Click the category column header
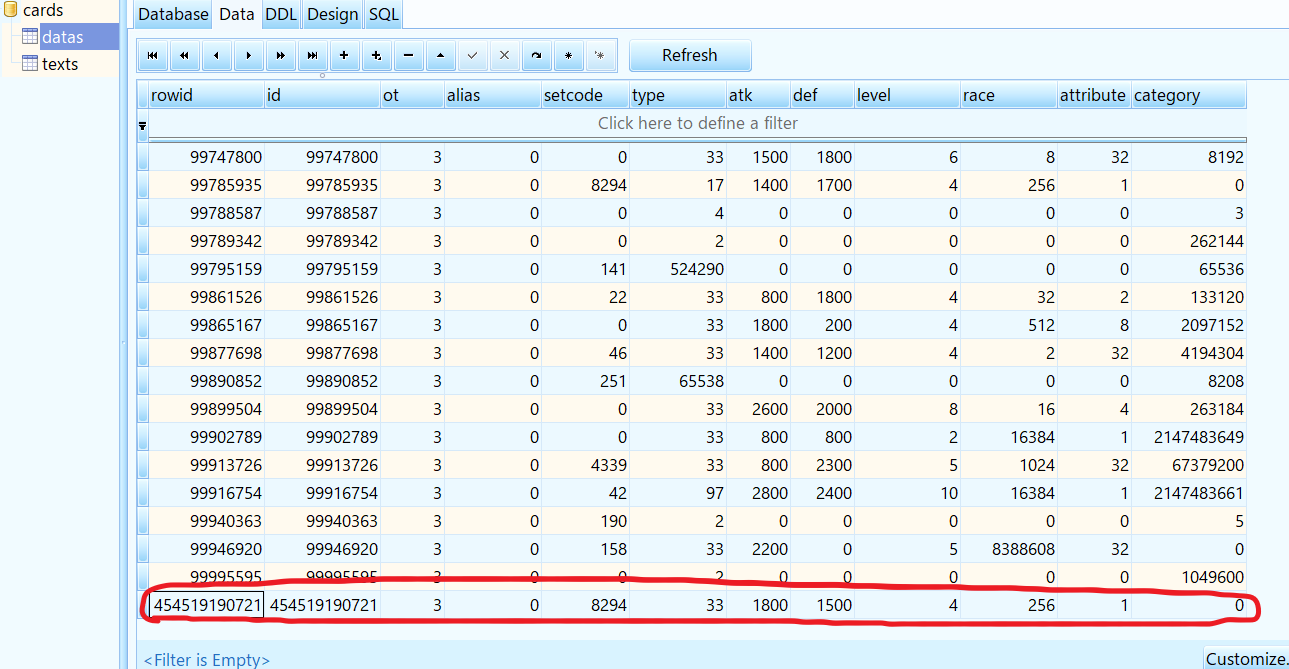 pyautogui.click(x=1189, y=95)
